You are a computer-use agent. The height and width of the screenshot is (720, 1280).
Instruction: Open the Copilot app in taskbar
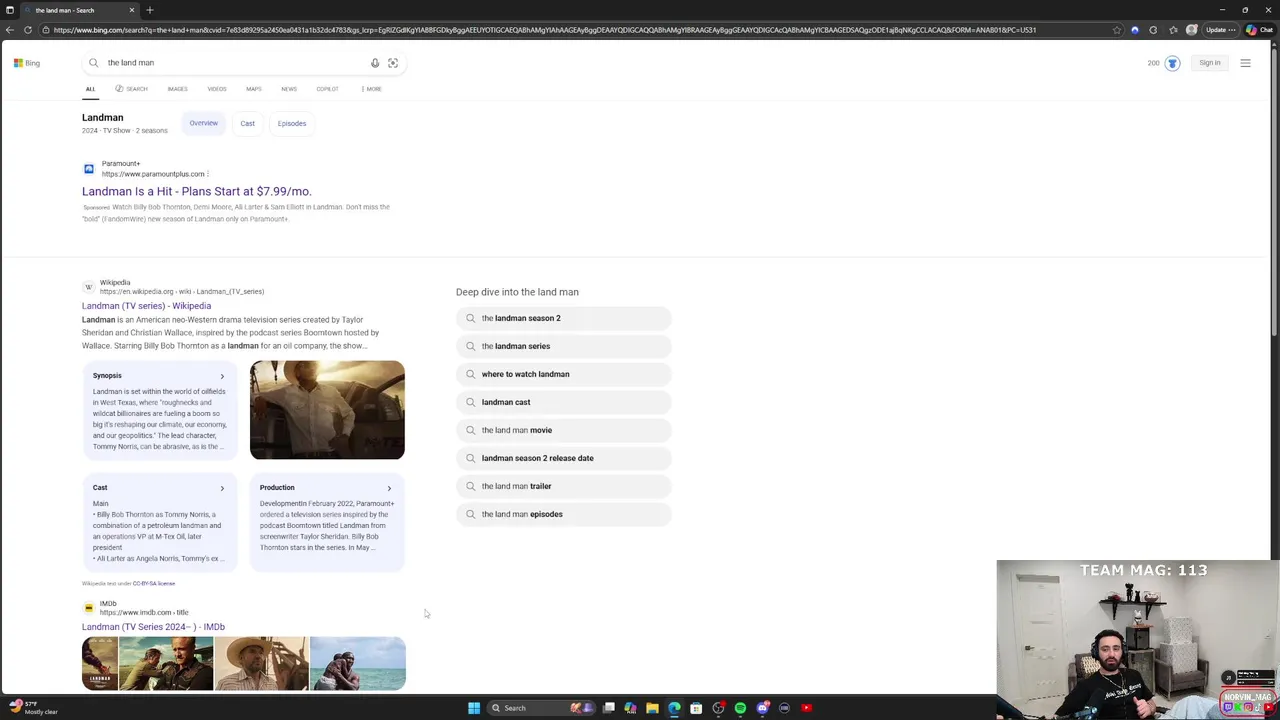(630, 708)
